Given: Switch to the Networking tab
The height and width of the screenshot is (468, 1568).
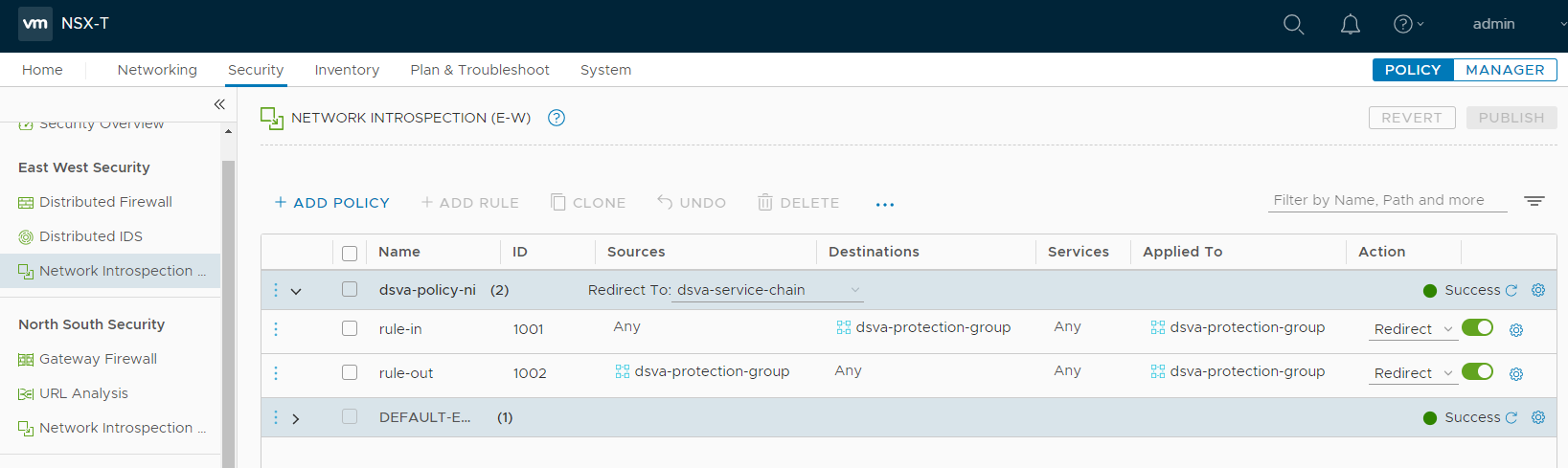Looking at the screenshot, I should tap(157, 70).
